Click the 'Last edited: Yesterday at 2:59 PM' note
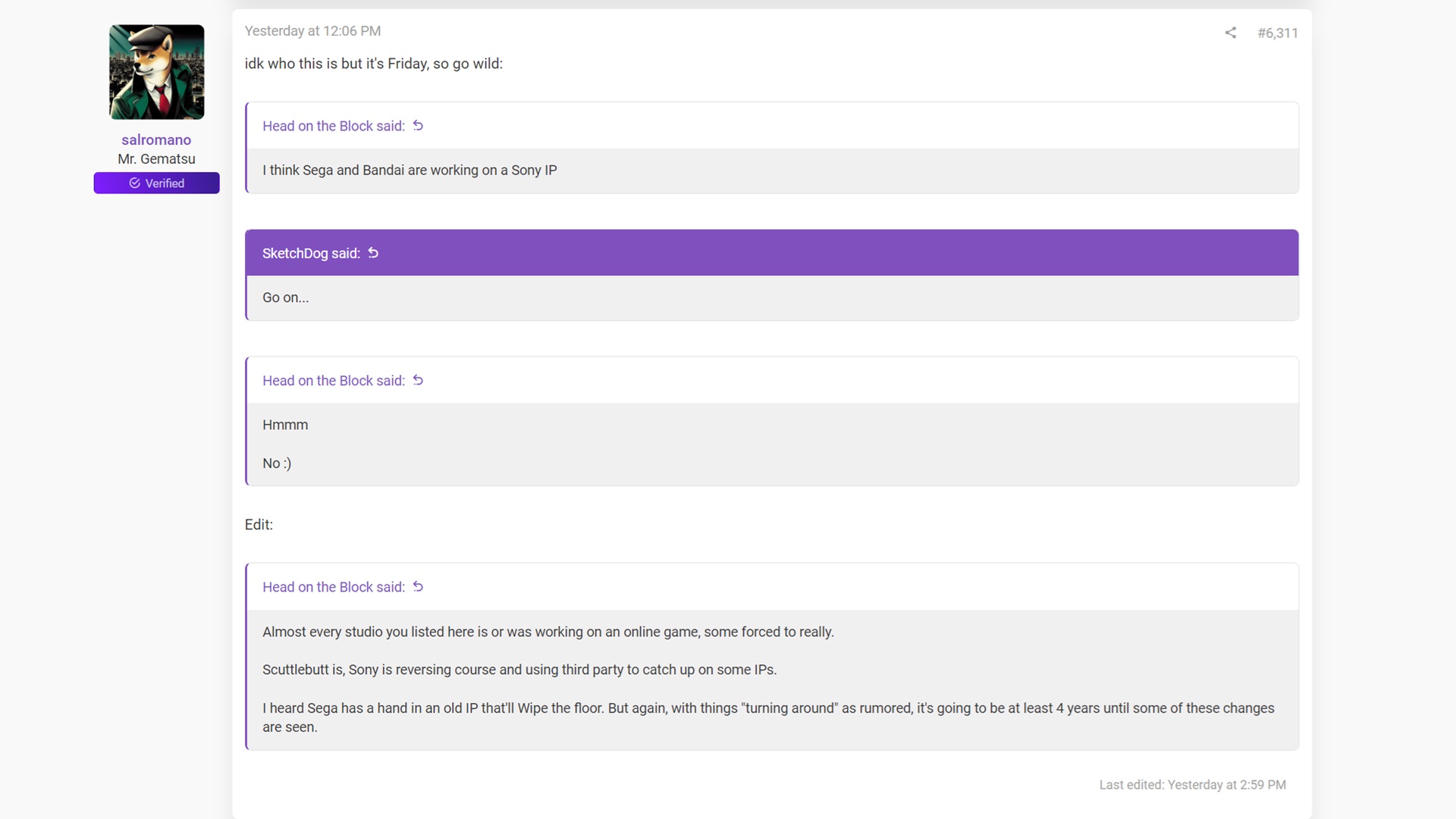 coord(1192,785)
